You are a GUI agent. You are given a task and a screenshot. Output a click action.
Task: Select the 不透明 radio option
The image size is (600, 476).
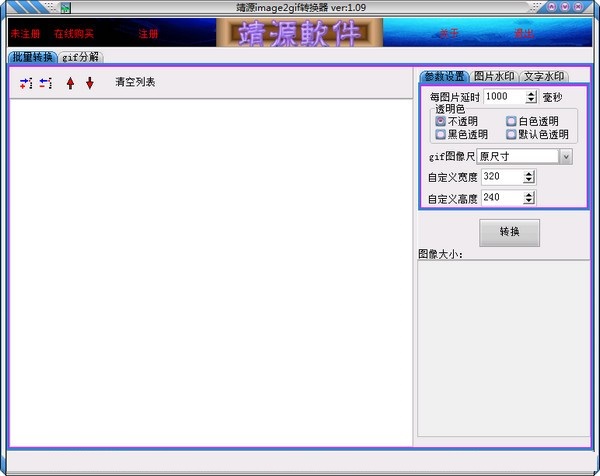[x=441, y=121]
